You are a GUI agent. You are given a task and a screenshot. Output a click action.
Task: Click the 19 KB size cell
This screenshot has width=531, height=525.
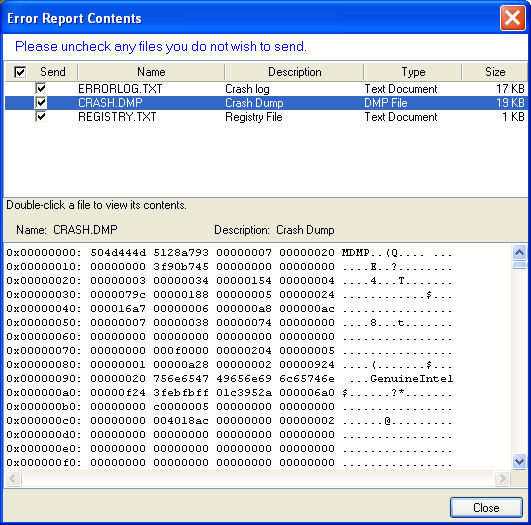510,103
